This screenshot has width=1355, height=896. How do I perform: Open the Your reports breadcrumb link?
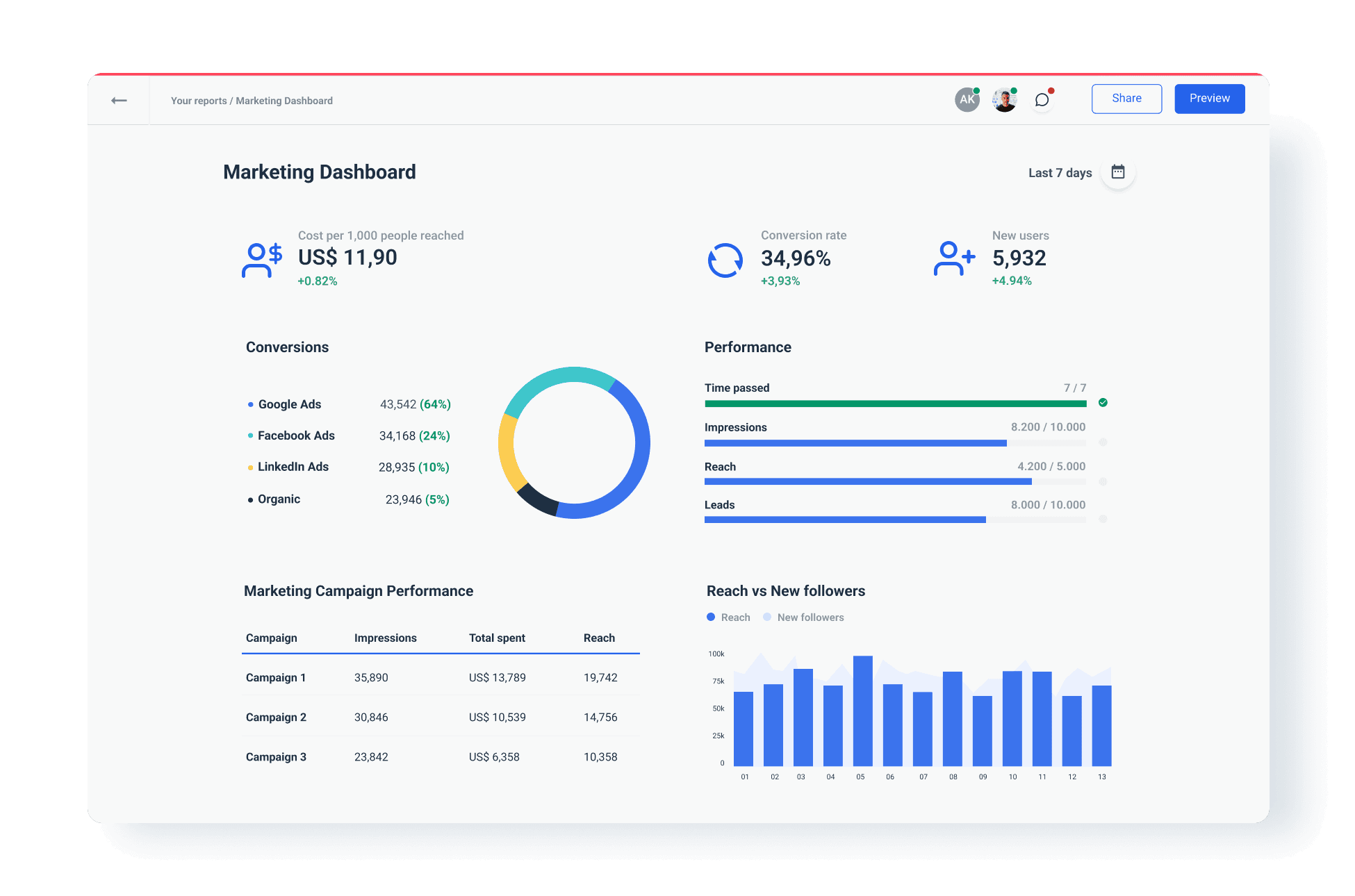198,100
